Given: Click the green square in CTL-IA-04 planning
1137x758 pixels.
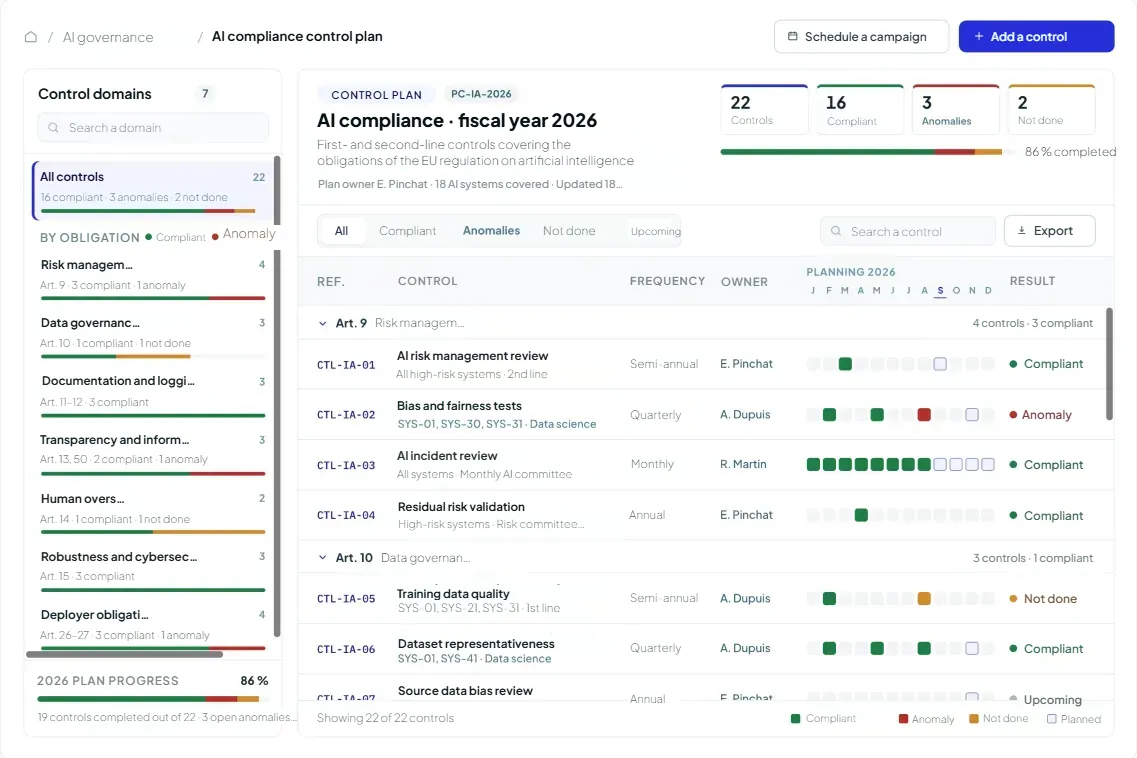Looking at the screenshot, I should (x=861, y=515).
